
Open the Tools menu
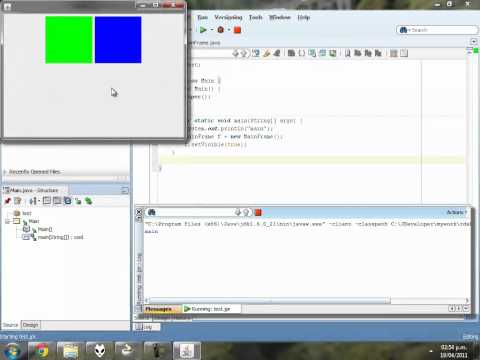click(x=256, y=17)
